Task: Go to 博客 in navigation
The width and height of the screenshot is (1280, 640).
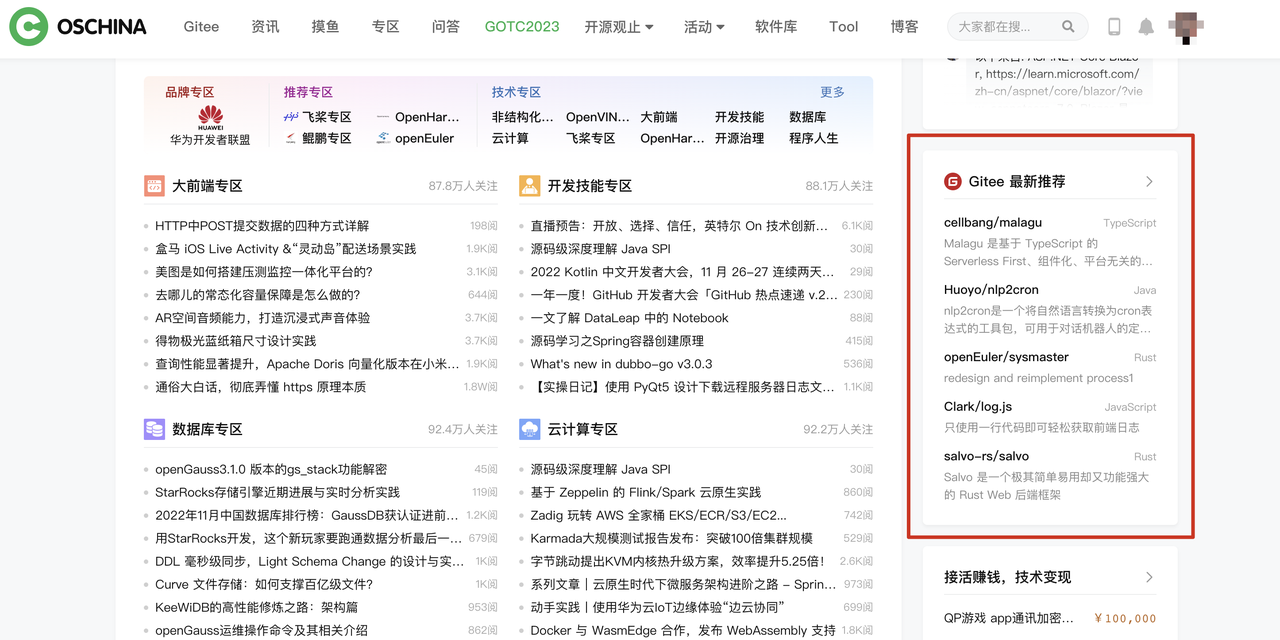Action: pyautogui.click(x=904, y=27)
